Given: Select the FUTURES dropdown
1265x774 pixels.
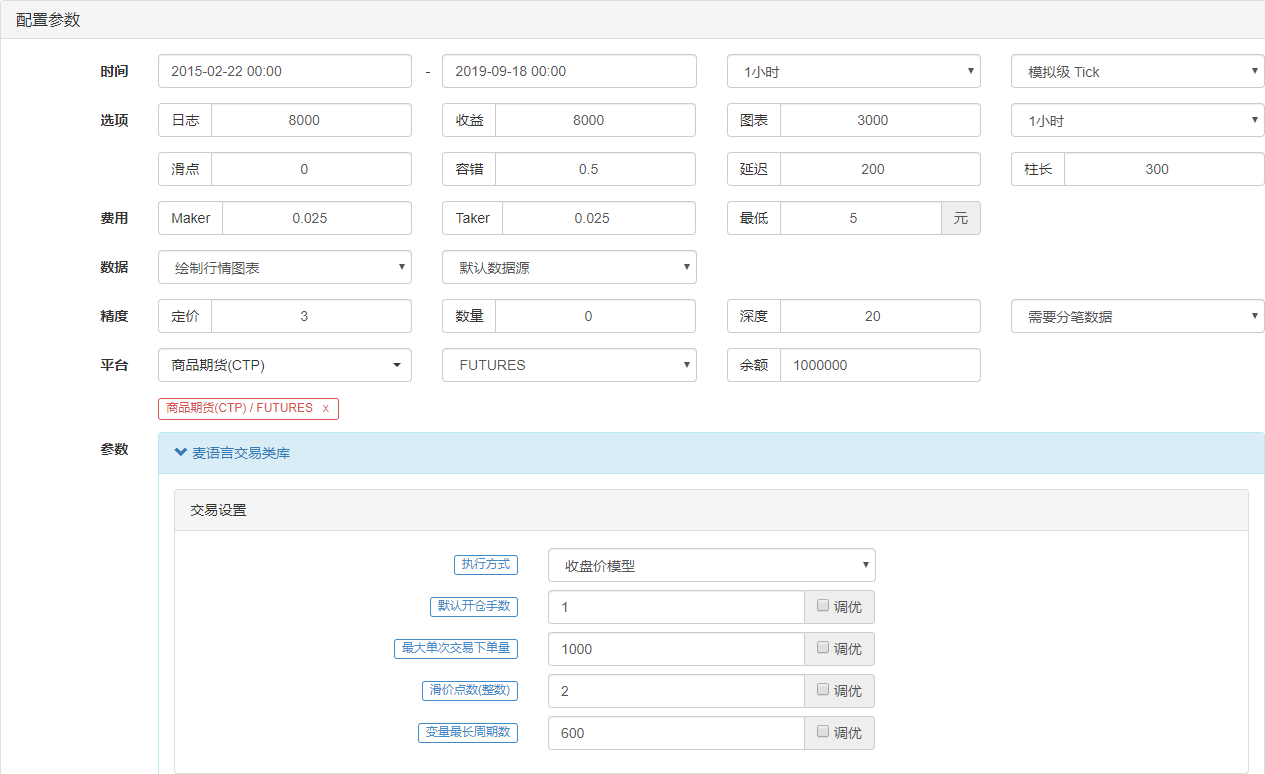Looking at the screenshot, I should point(568,365).
